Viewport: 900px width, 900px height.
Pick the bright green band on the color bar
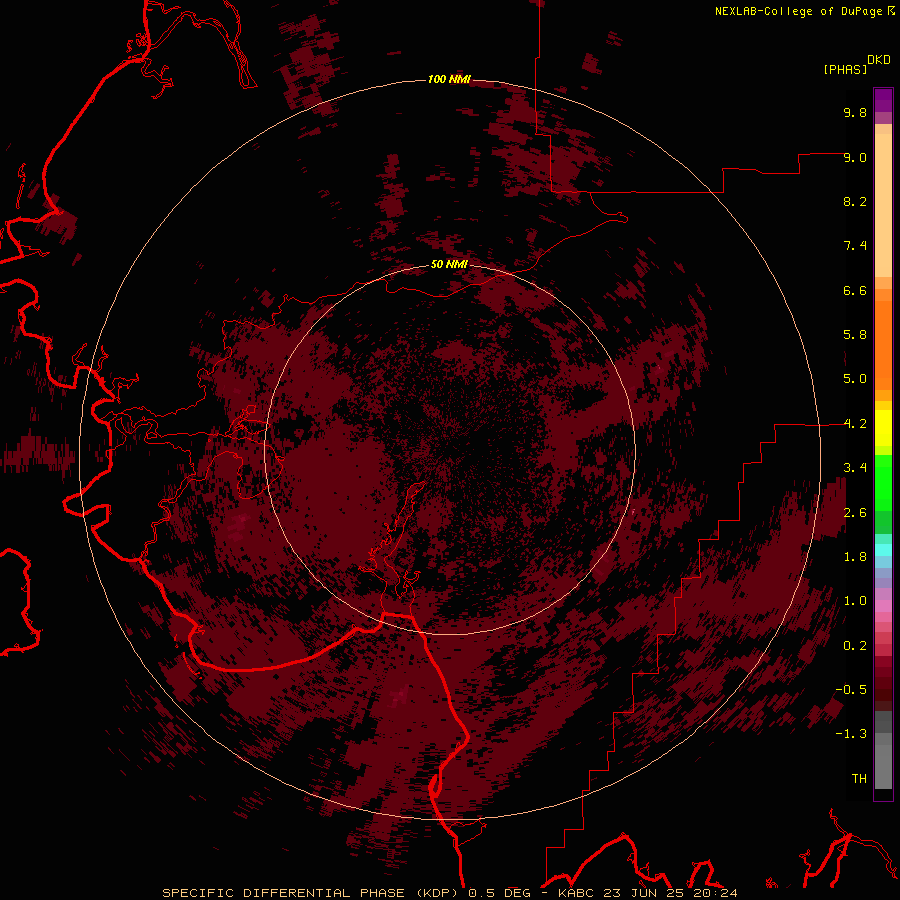[883, 483]
